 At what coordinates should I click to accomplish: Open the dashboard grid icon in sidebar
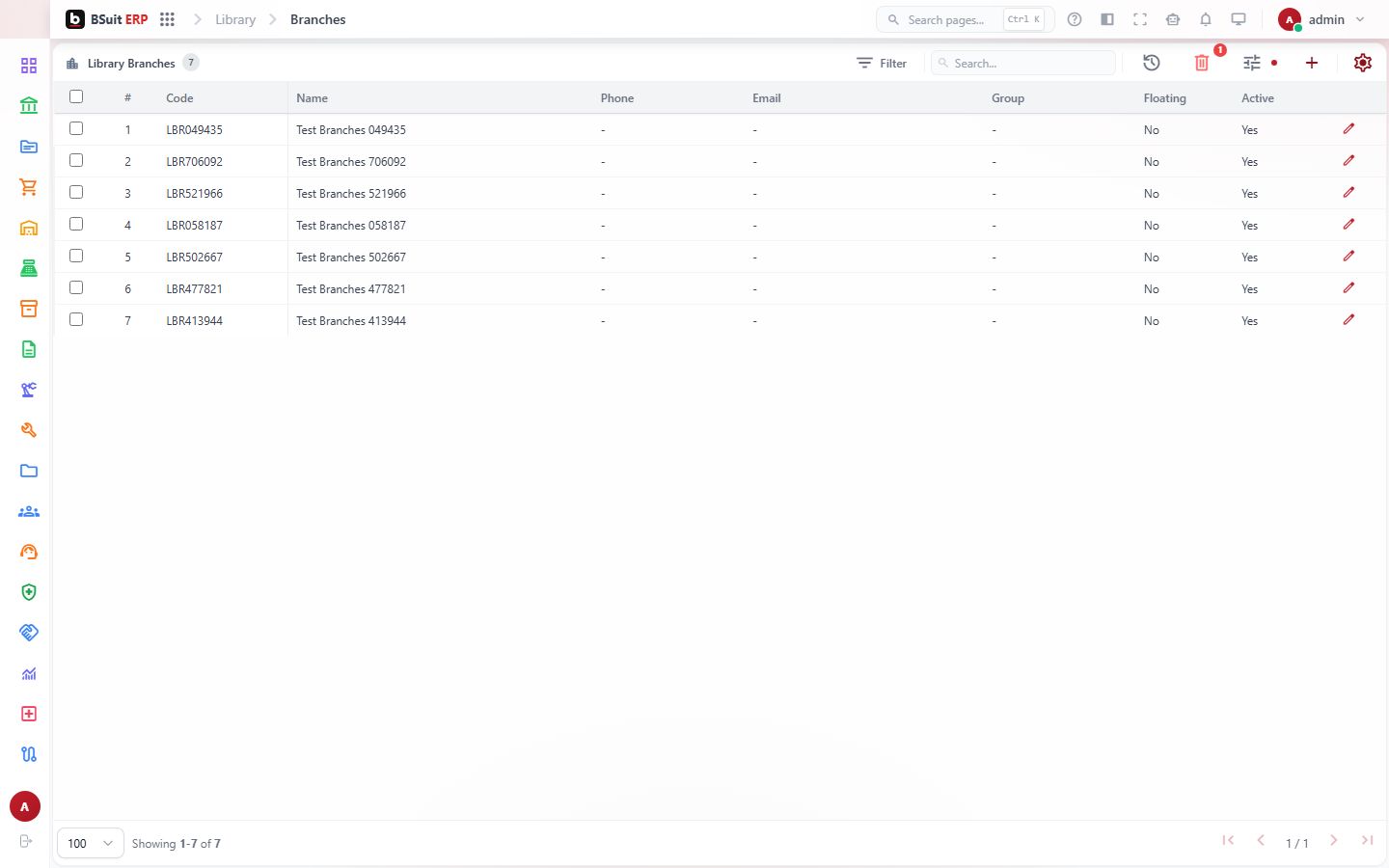click(x=29, y=66)
